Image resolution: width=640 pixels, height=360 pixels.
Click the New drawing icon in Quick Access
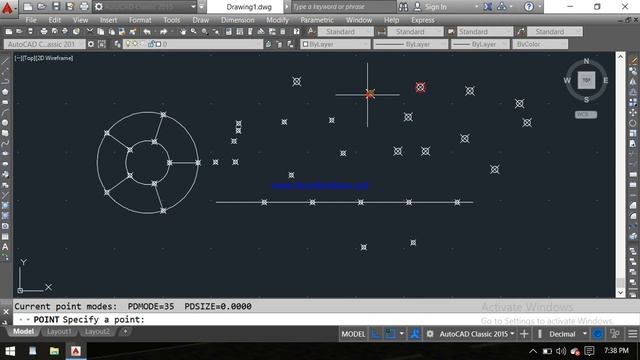(x=28, y=7)
